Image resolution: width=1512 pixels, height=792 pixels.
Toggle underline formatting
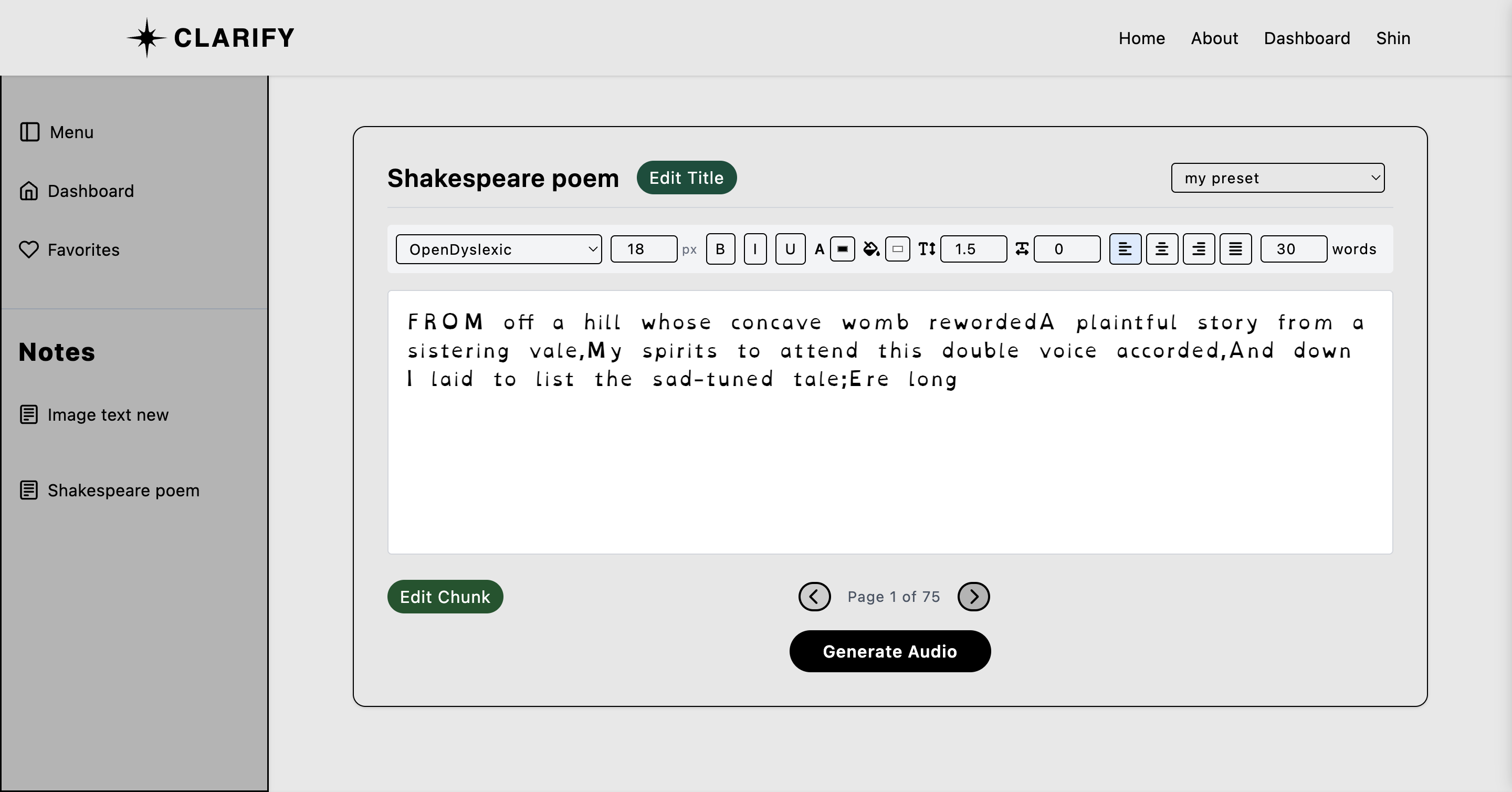tap(790, 249)
